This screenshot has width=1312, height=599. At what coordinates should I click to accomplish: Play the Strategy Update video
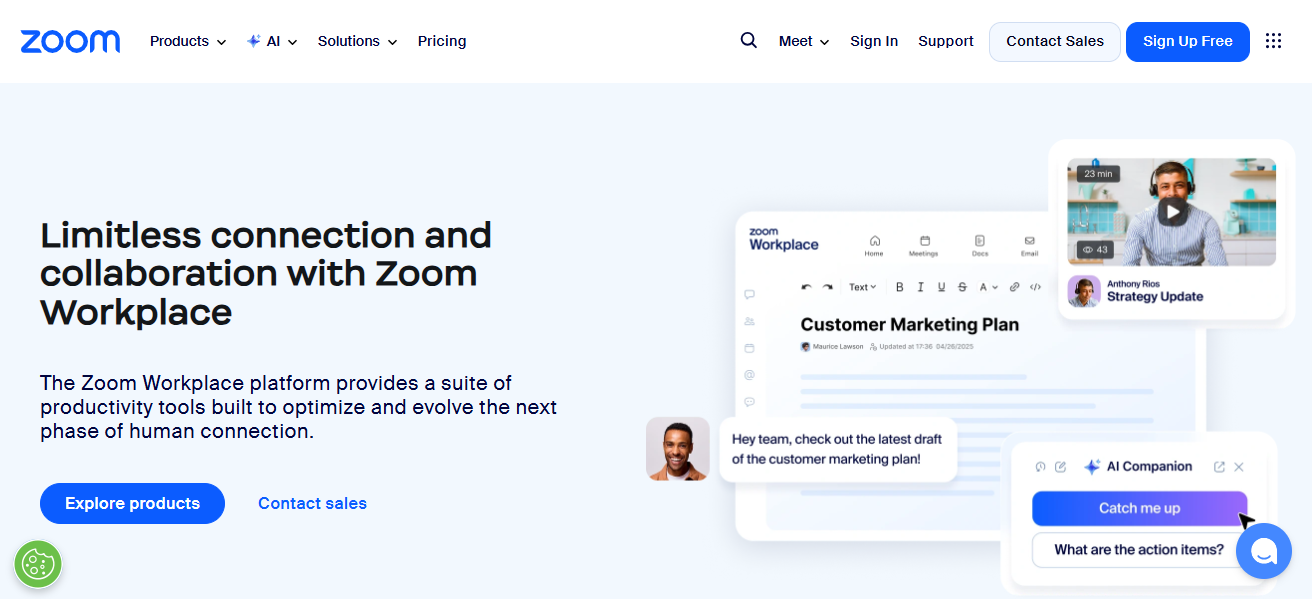[1173, 211]
